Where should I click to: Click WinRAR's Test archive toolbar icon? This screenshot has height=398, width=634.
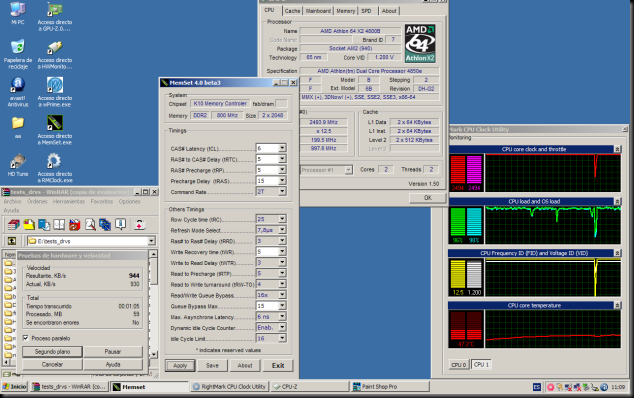44,224
